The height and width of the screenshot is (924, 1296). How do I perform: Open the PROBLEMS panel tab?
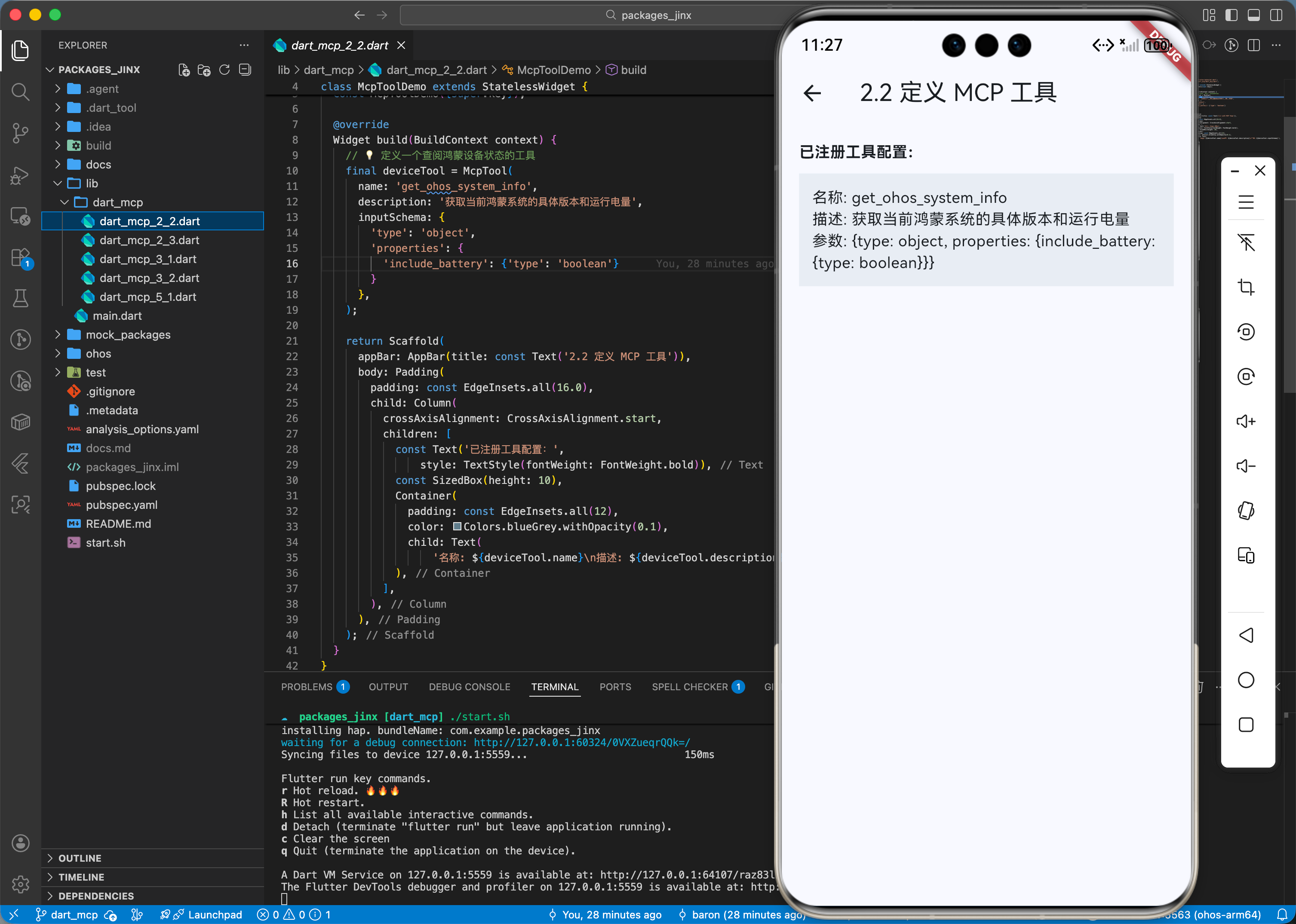tap(306, 687)
